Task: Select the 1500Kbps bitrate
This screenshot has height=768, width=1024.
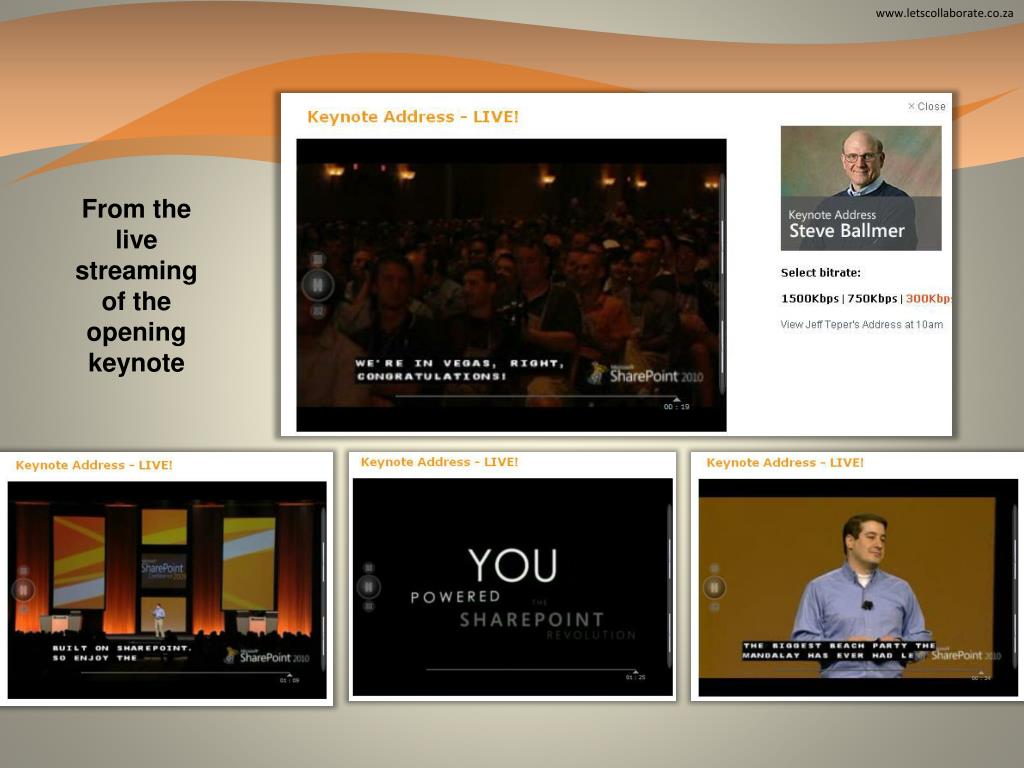Action: coord(809,298)
